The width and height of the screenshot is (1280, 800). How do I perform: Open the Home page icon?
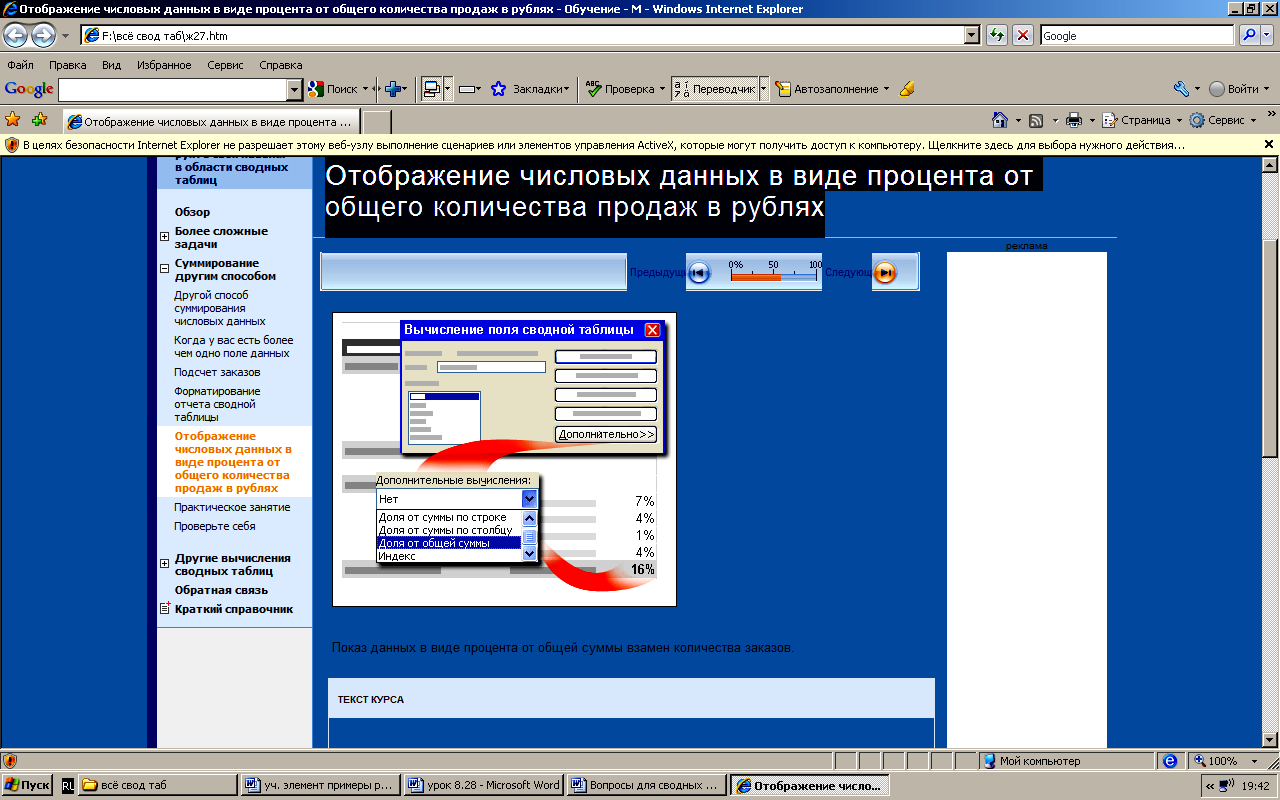(999, 120)
